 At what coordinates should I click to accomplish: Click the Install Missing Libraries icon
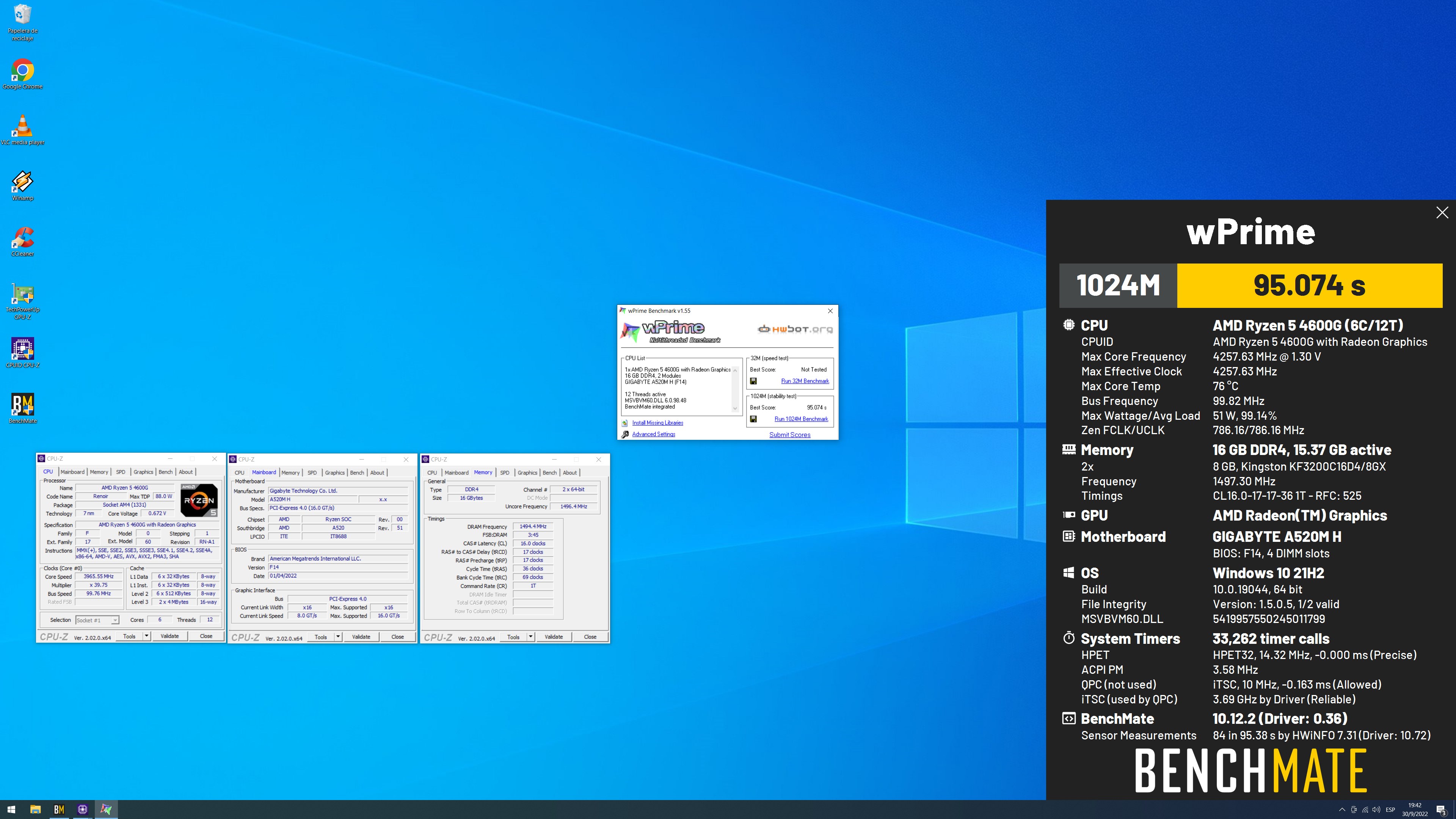(624, 423)
